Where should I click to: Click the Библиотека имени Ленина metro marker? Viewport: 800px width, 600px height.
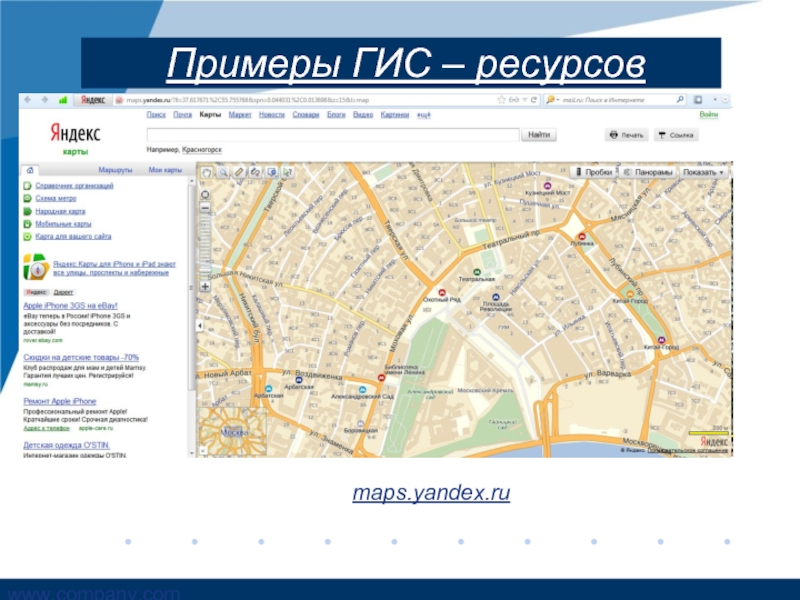coord(381,378)
